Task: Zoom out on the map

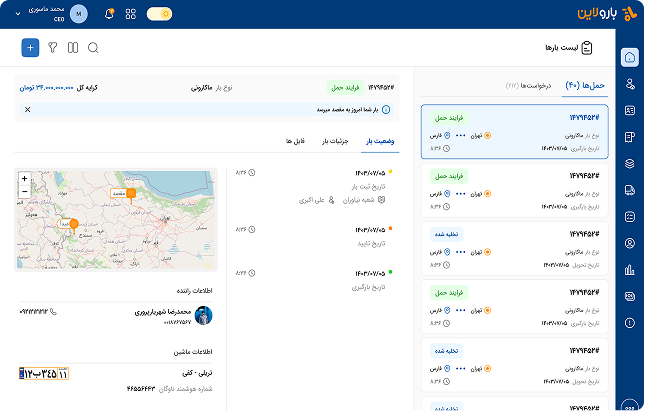Action: [x=24, y=192]
